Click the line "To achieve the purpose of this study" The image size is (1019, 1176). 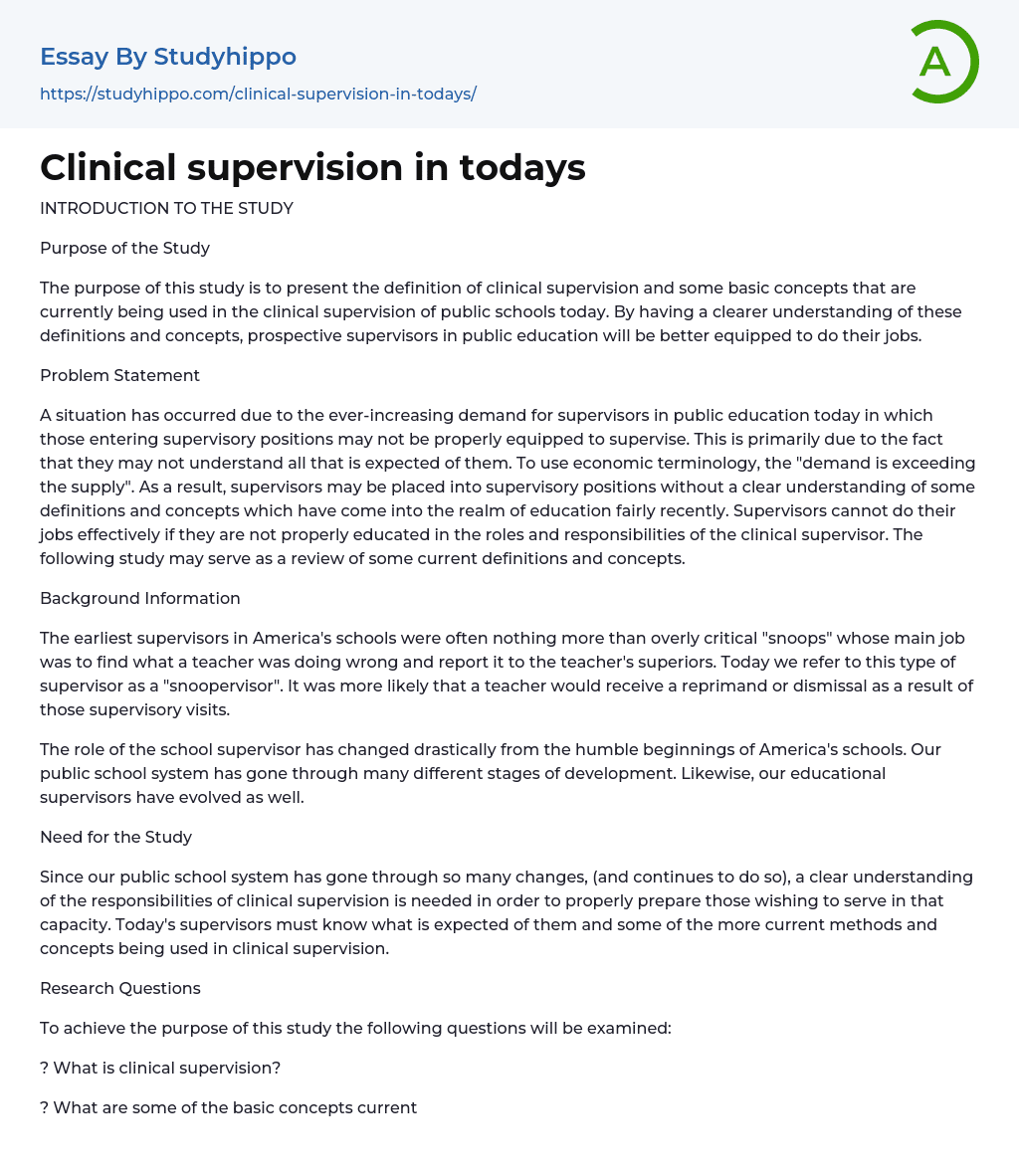[x=355, y=1028]
